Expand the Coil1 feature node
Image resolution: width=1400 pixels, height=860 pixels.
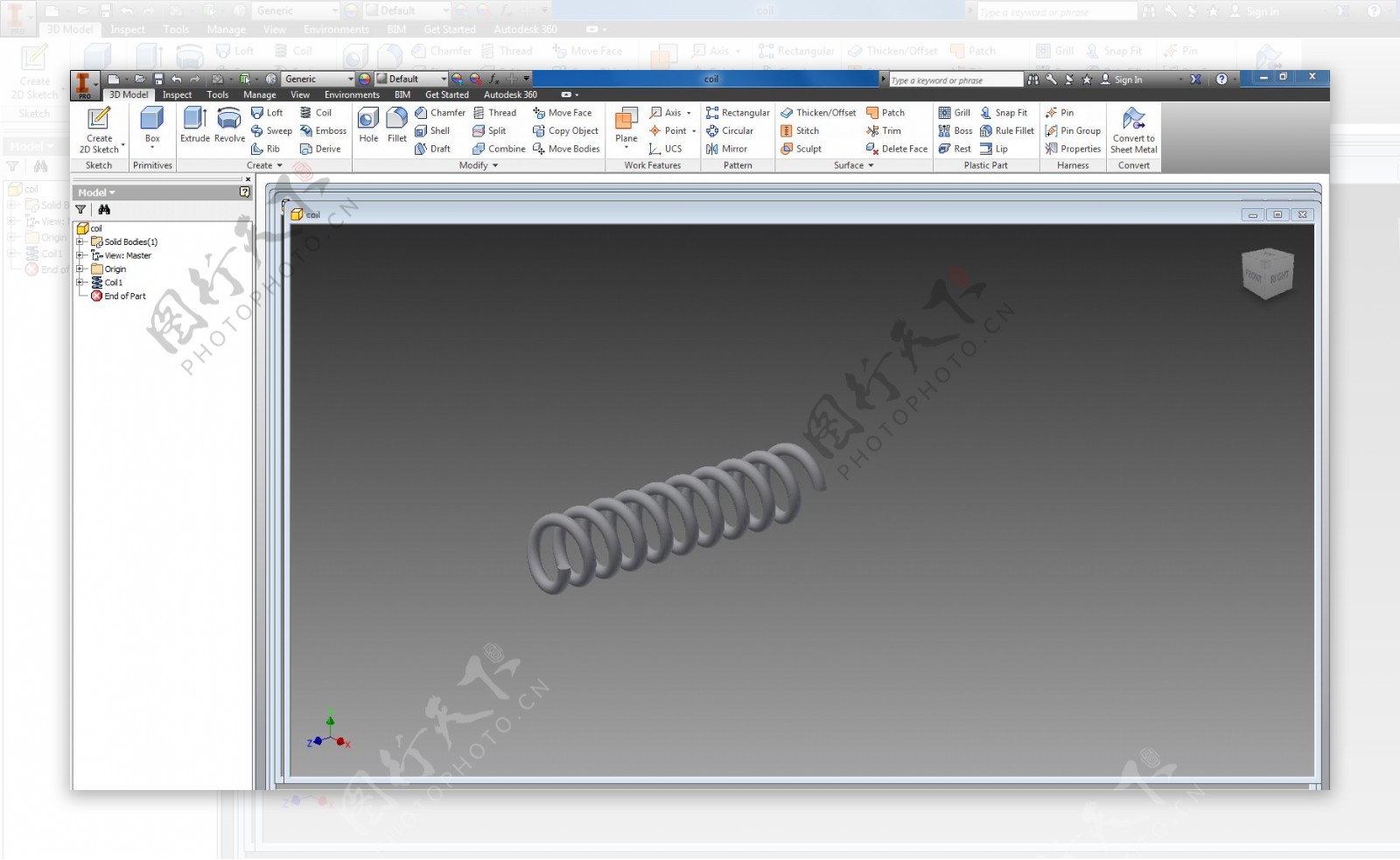click(x=80, y=283)
